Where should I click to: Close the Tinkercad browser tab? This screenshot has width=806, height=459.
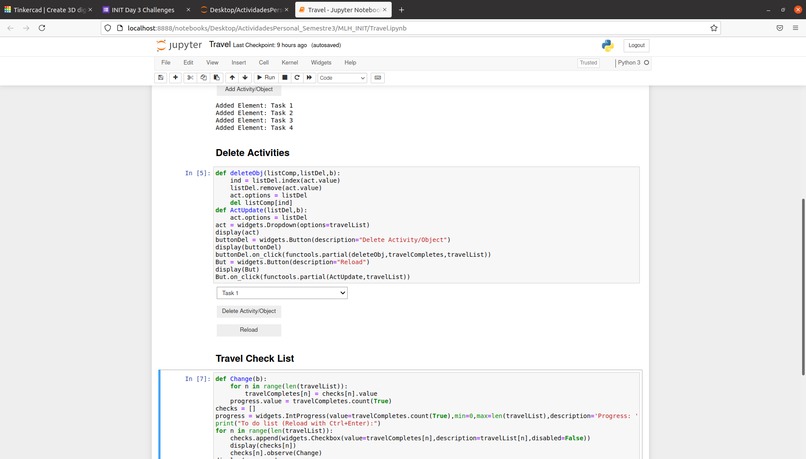click(90, 10)
